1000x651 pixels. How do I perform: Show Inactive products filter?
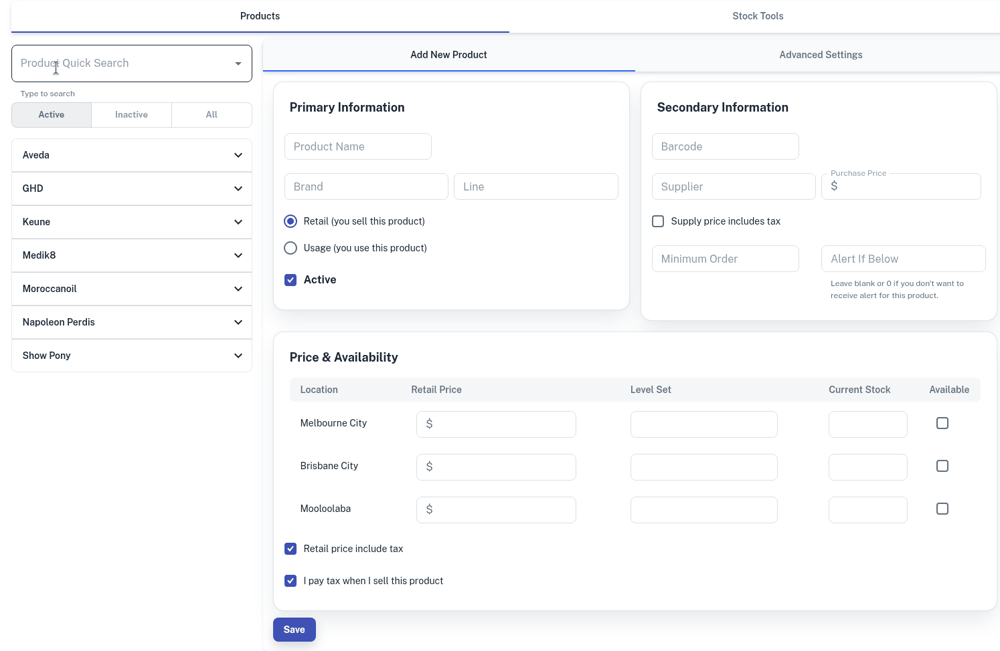131,115
